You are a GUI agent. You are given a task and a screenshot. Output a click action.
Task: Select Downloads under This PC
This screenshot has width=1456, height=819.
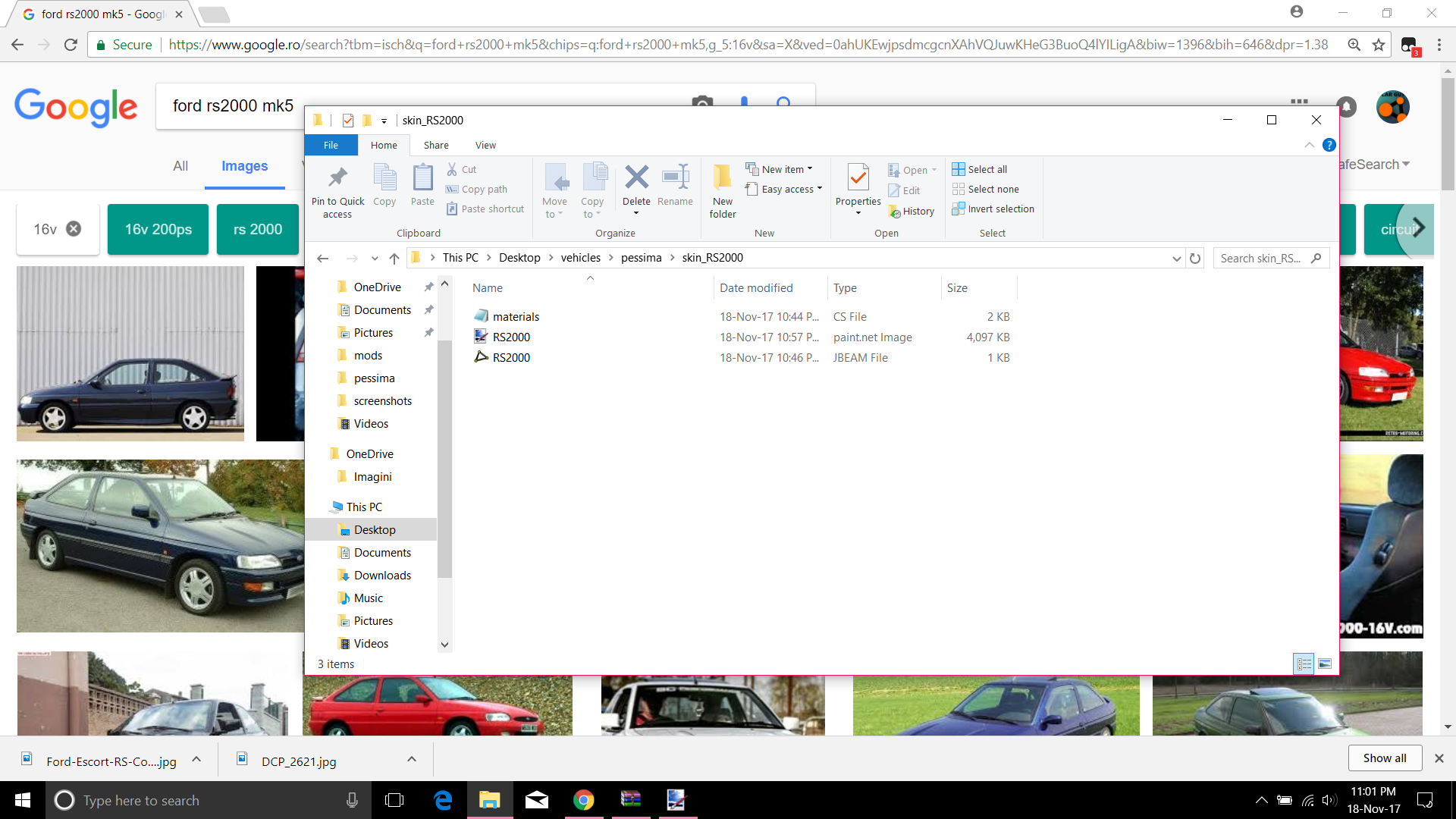382,576
